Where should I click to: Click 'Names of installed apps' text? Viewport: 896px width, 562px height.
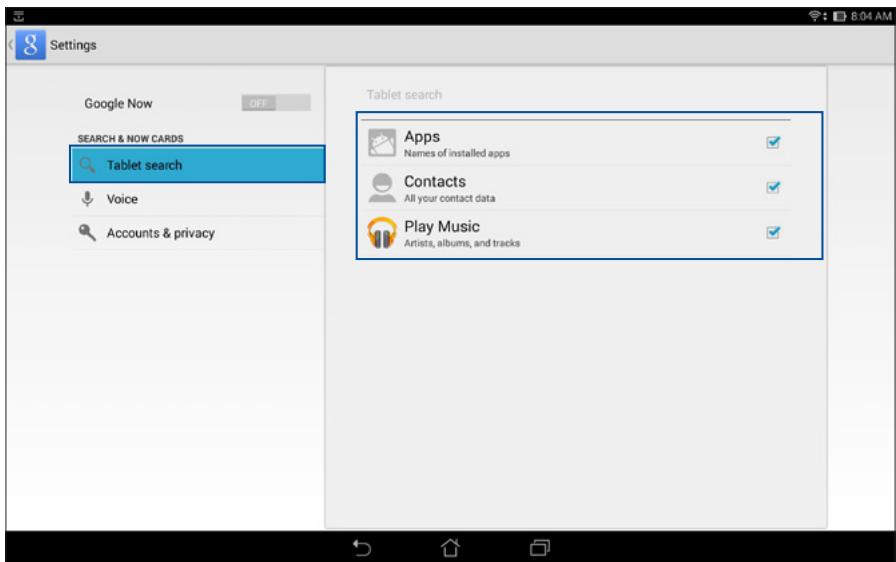[457, 153]
